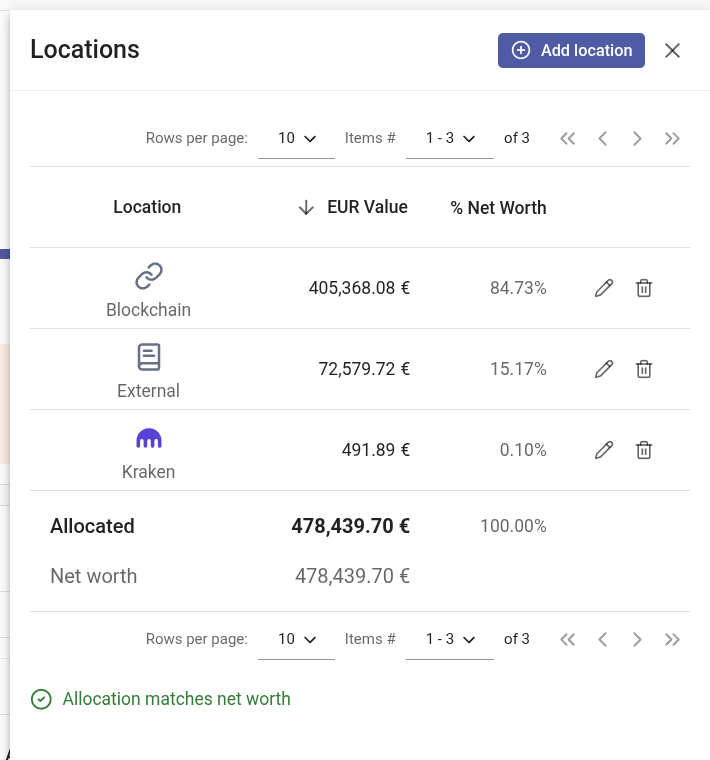The width and height of the screenshot is (710, 760).
Task: Click the Allocated row label
Action: [x=92, y=526]
